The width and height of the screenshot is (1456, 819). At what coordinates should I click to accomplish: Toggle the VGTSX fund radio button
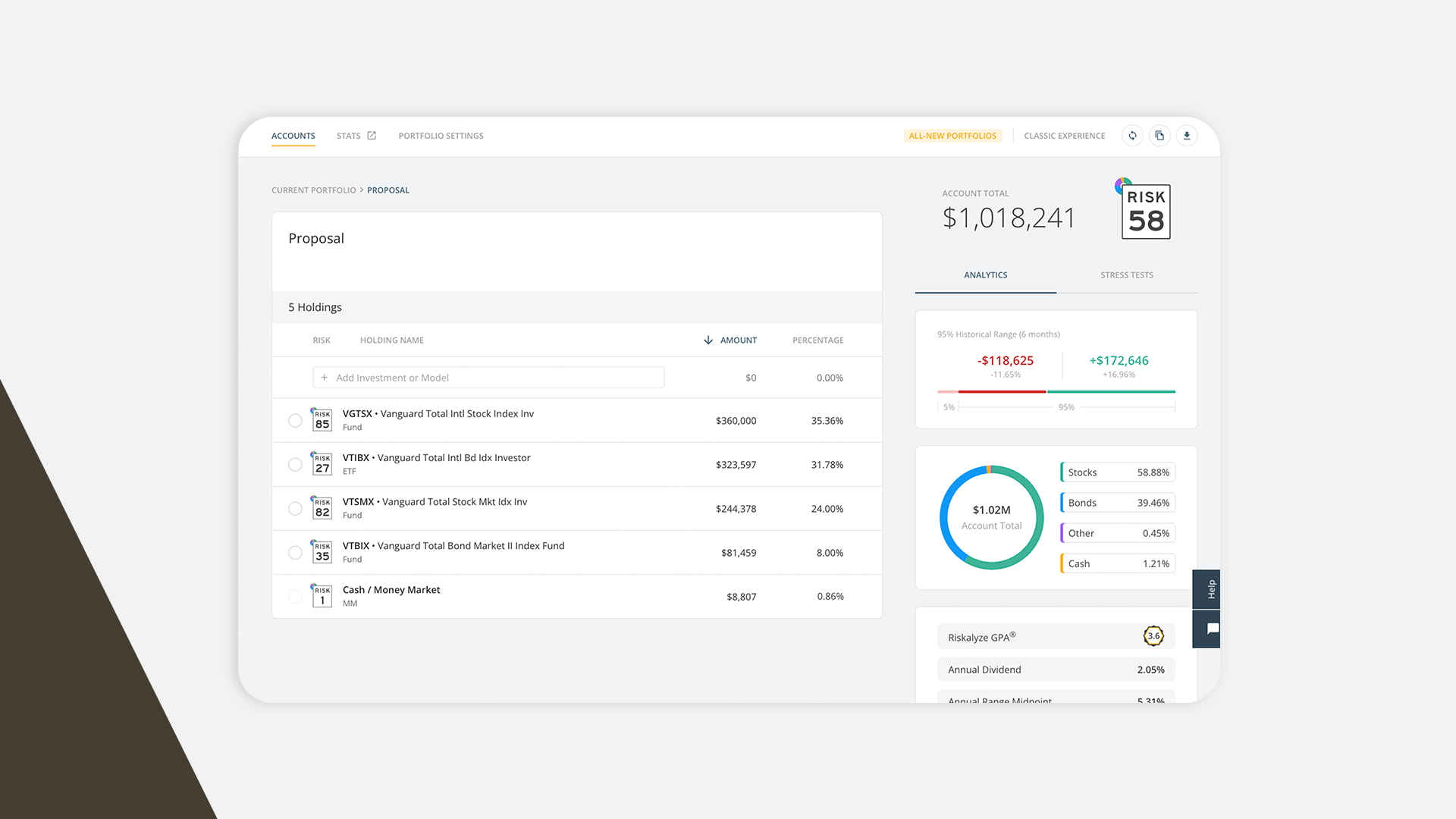(x=295, y=420)
